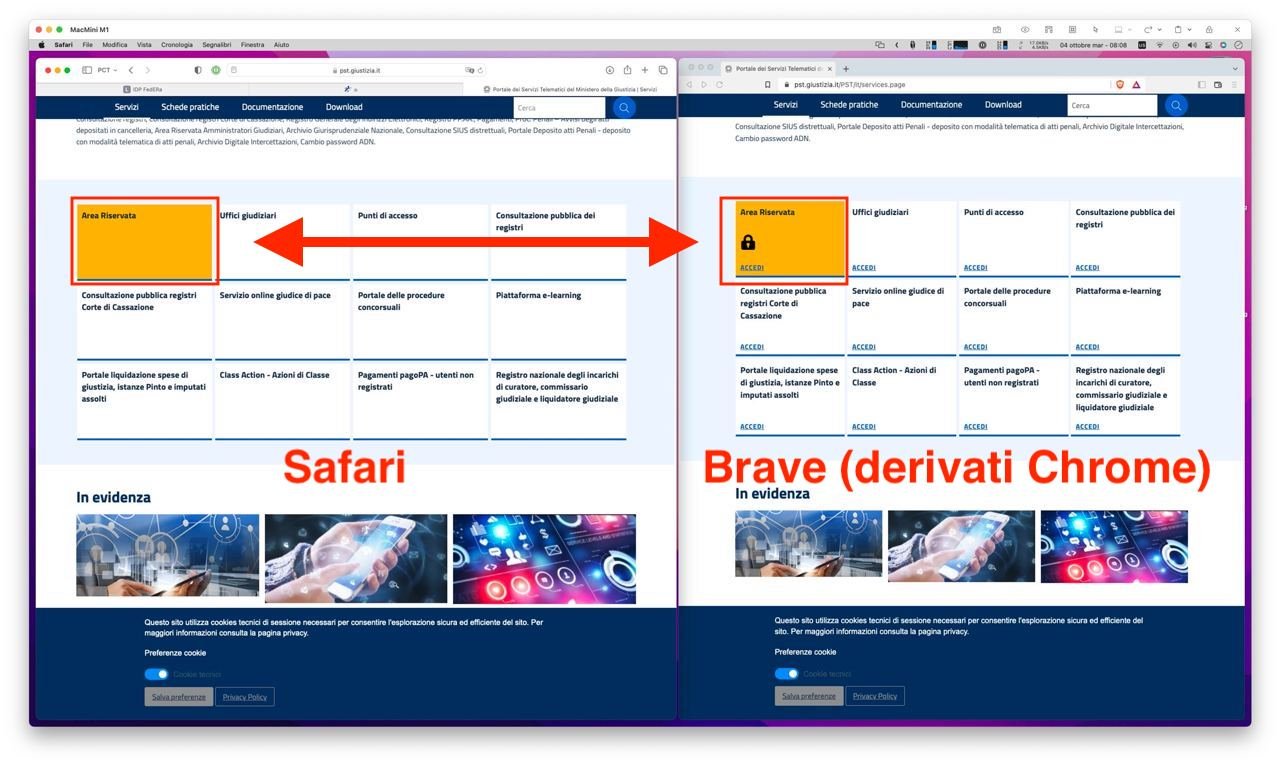Click the Cerca search field in Safari

tap(559, 107)
